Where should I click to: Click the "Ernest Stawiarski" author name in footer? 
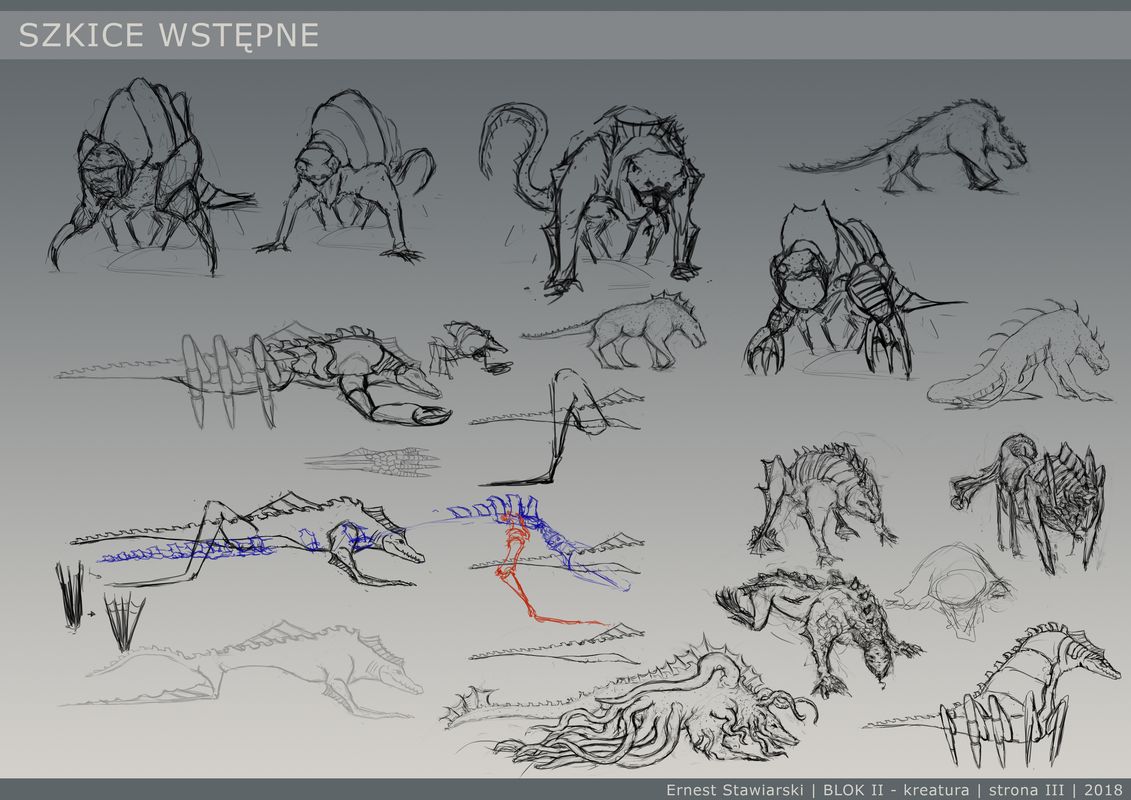coord(734,790)
